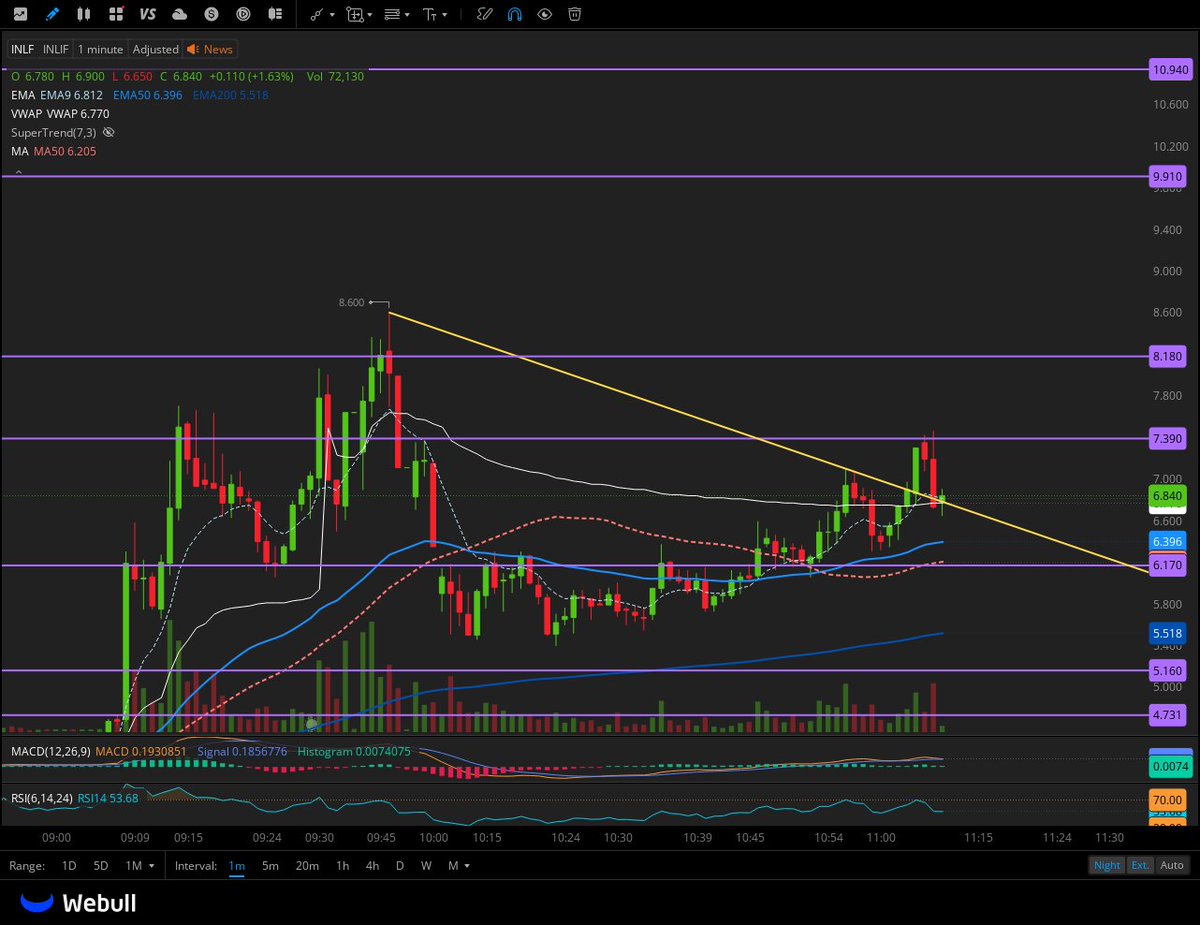The image size is (1200, 925).
Task: Click the EMA indicator legend label
Action: (22, 95)
